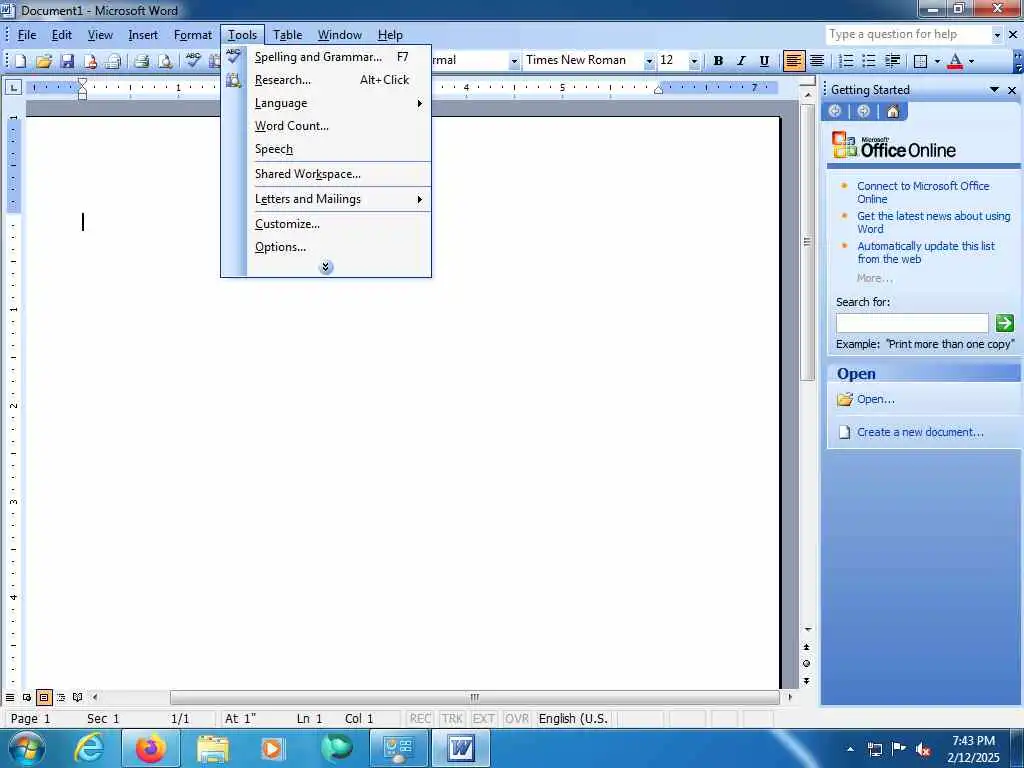This screenshot has width=1024, height=768.
Task: Click the Search for input field
Action: 912,323
